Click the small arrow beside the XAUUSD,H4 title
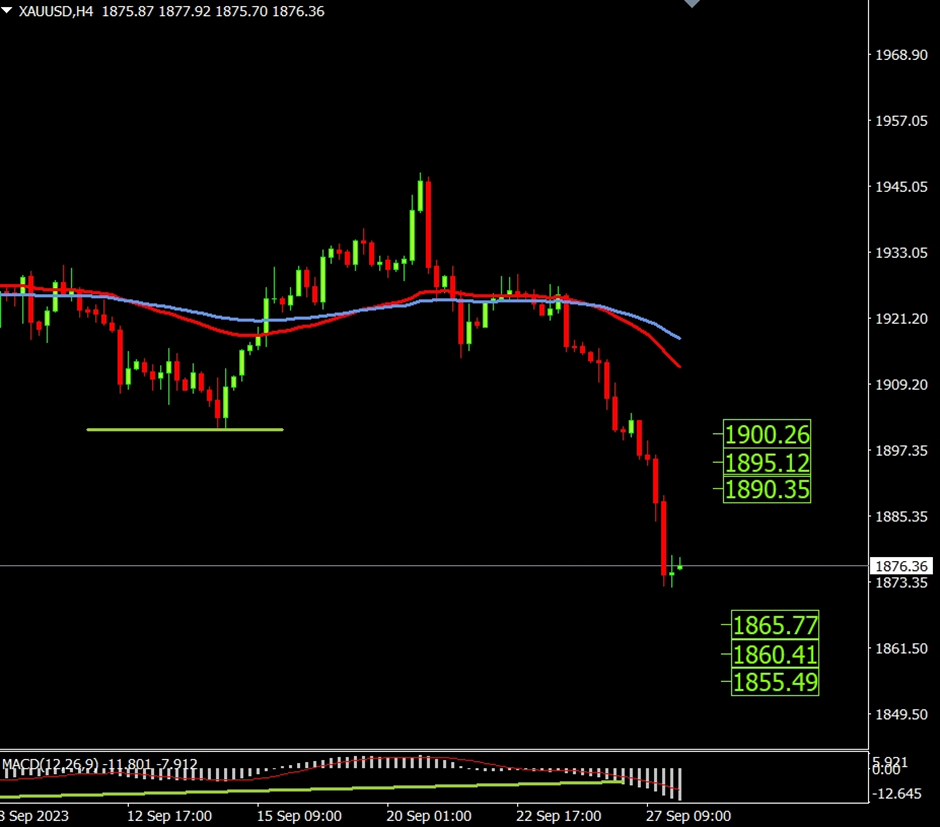The height and width of the screenshot is (827, 940). 8,12
